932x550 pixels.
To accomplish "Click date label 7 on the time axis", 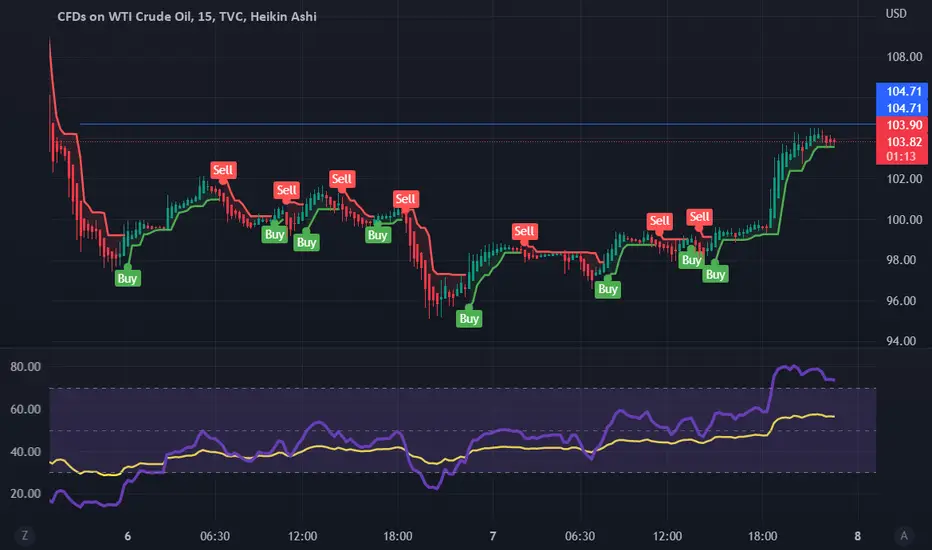I will coord(493,536).
